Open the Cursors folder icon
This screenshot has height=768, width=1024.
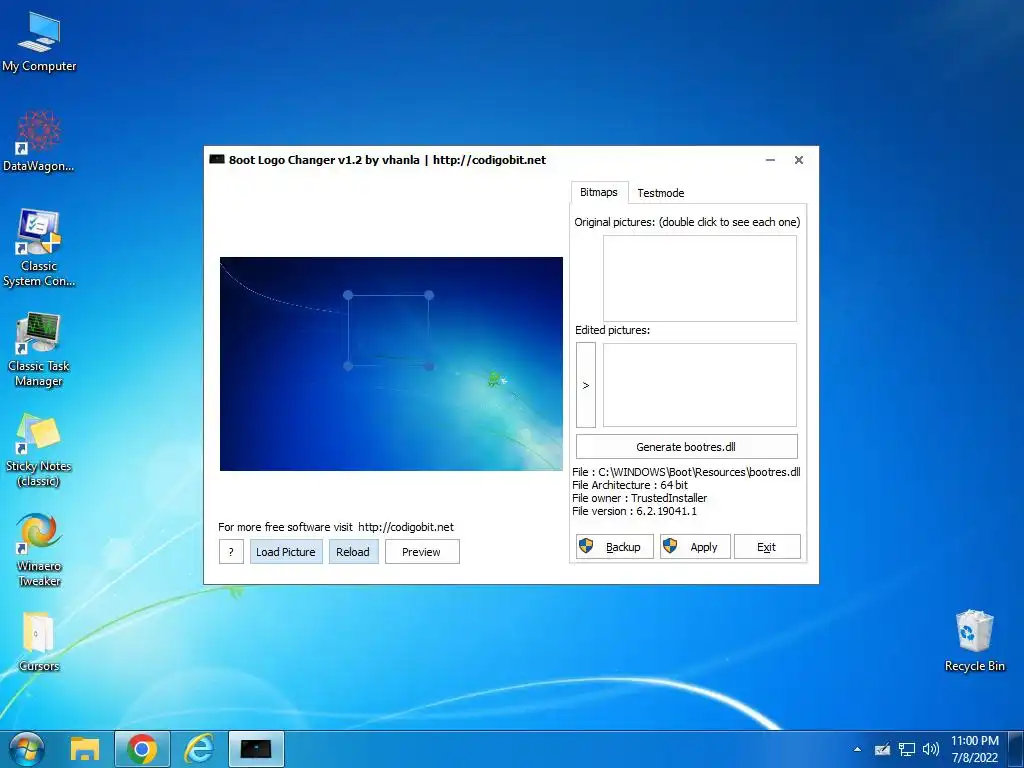click(x=39, y=641)
